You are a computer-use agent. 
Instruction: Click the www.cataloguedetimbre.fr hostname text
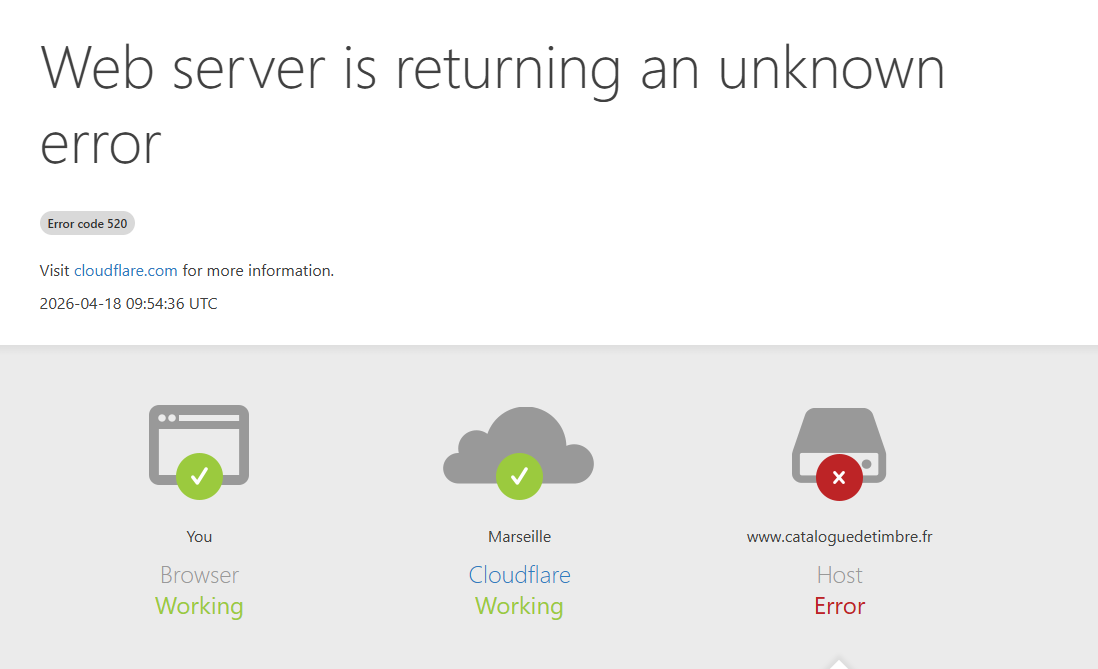[839, 537]
